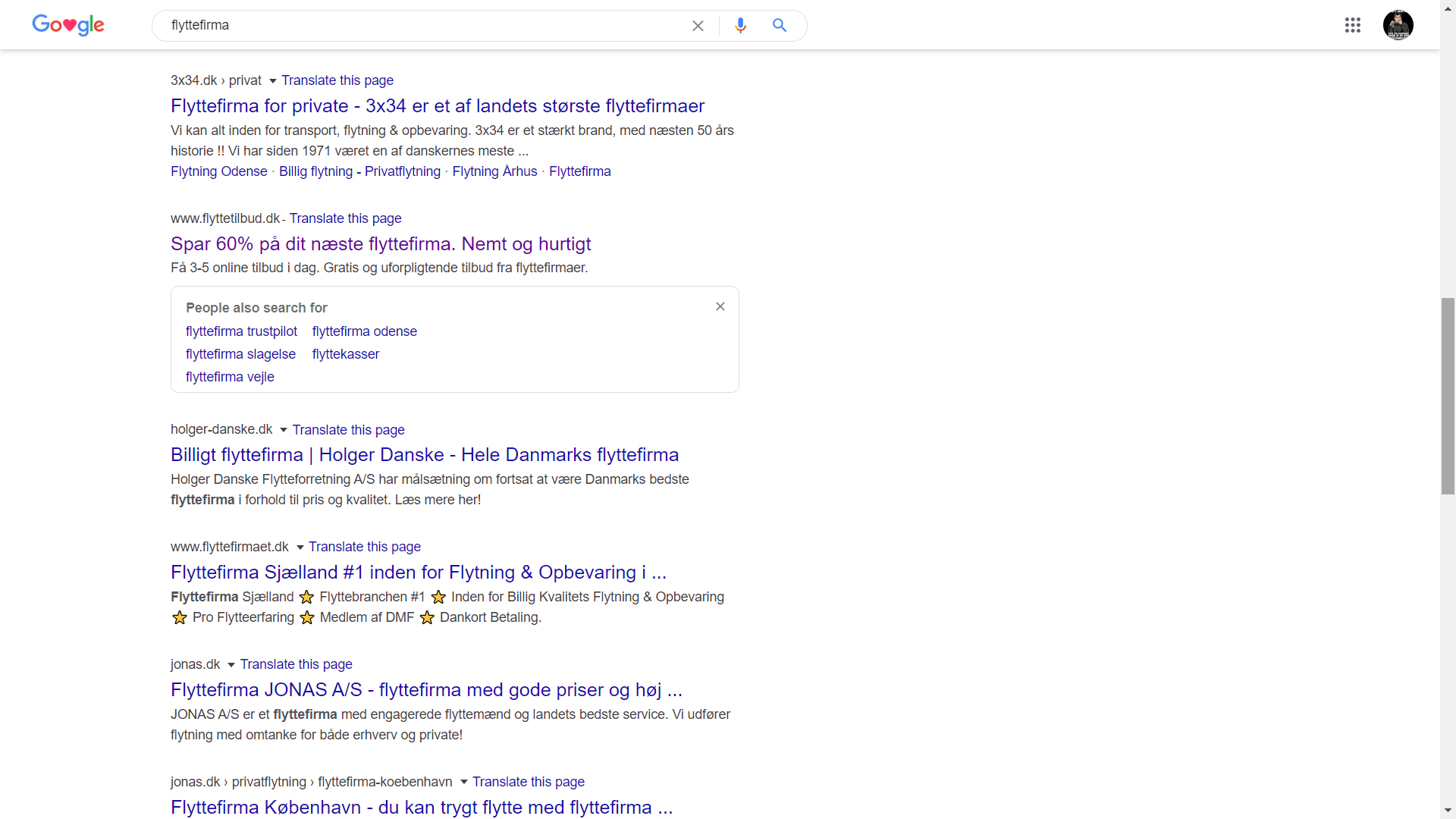Image resolution: width=1456 pixels, height=819 pixels.
Task: Open the Flyttefirma for private 3x34 result
Action: click(x=438, y=106)
